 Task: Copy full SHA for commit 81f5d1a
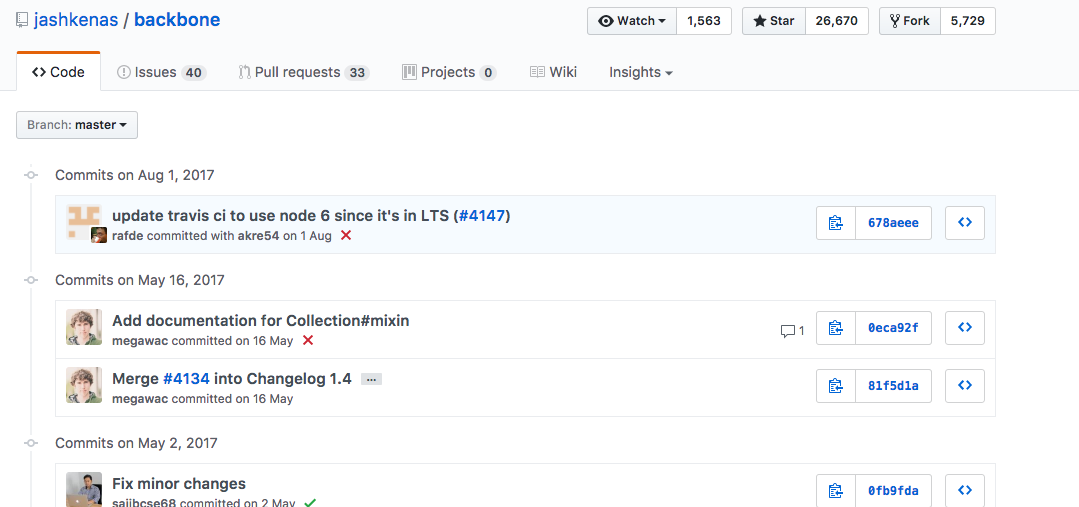[836, 386]
